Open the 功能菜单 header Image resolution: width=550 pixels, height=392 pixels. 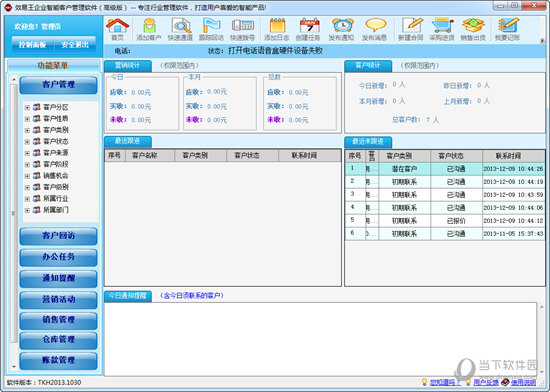53,66
